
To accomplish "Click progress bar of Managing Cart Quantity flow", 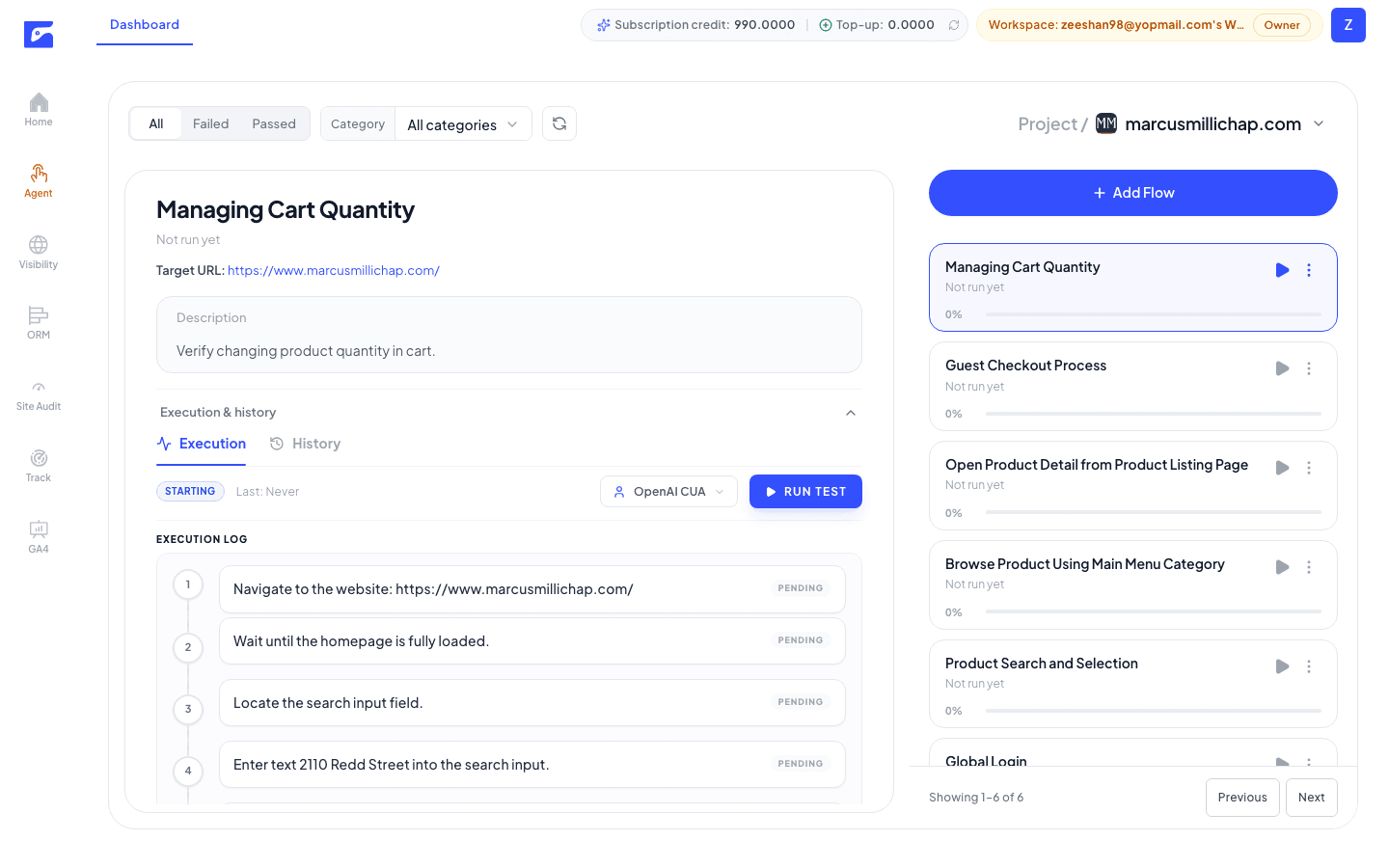I will [x=1154, y=314].
